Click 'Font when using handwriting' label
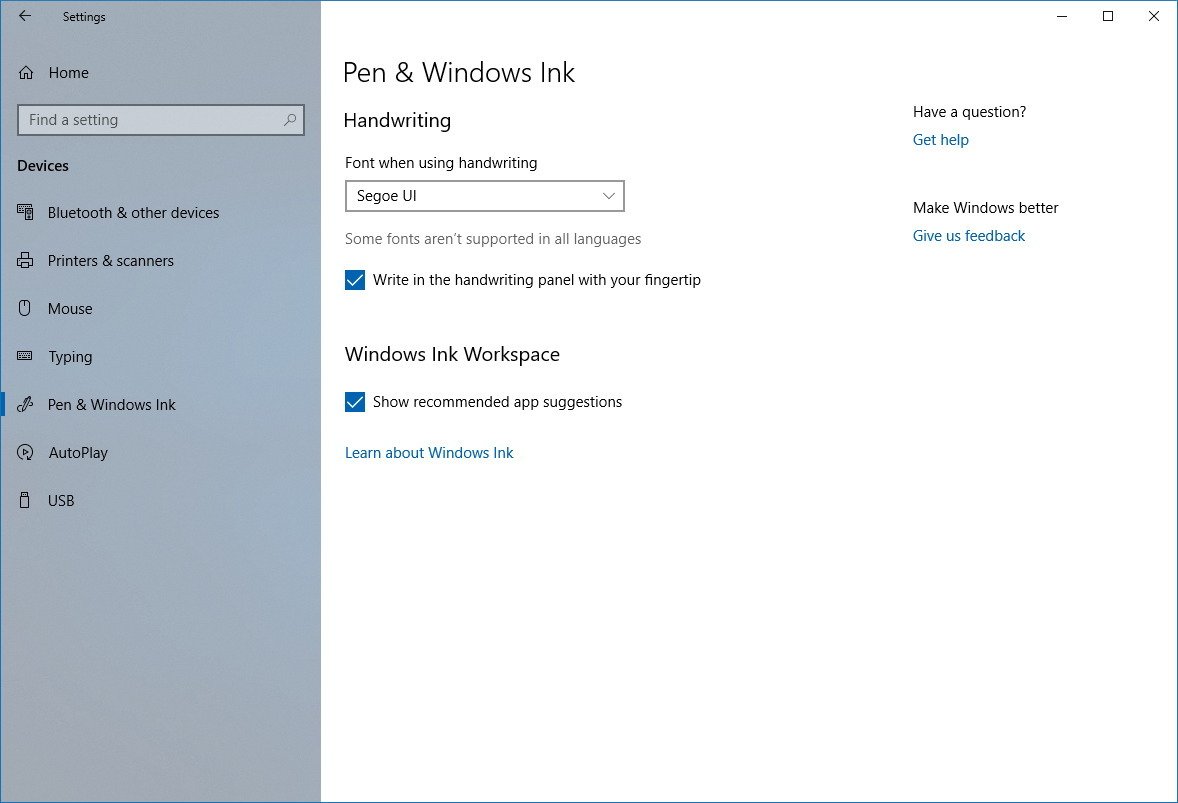Screen dimensions: 1178x803 [x=441, y=163]
